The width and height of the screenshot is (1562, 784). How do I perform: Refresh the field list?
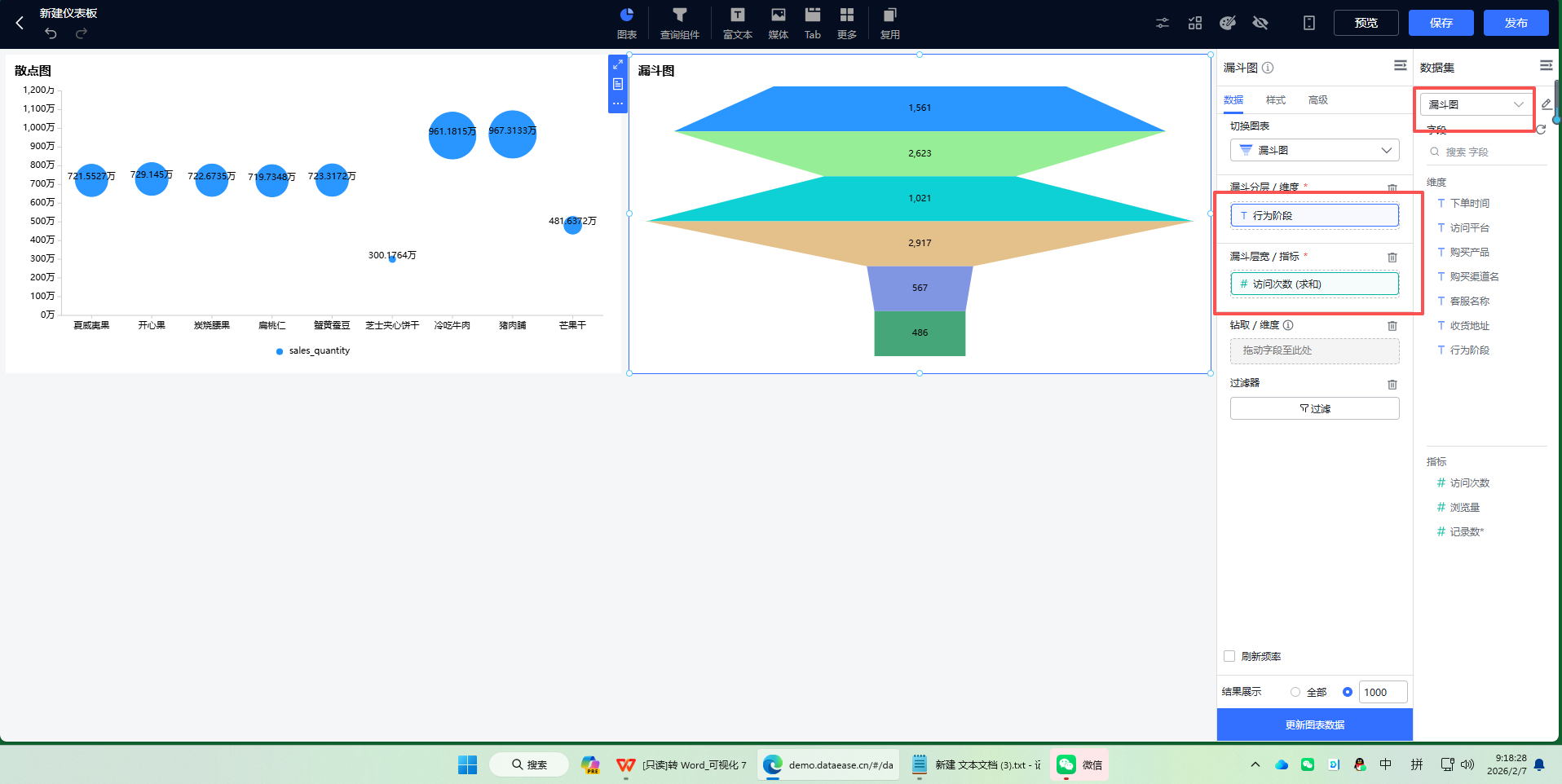tap(1541, 130)
